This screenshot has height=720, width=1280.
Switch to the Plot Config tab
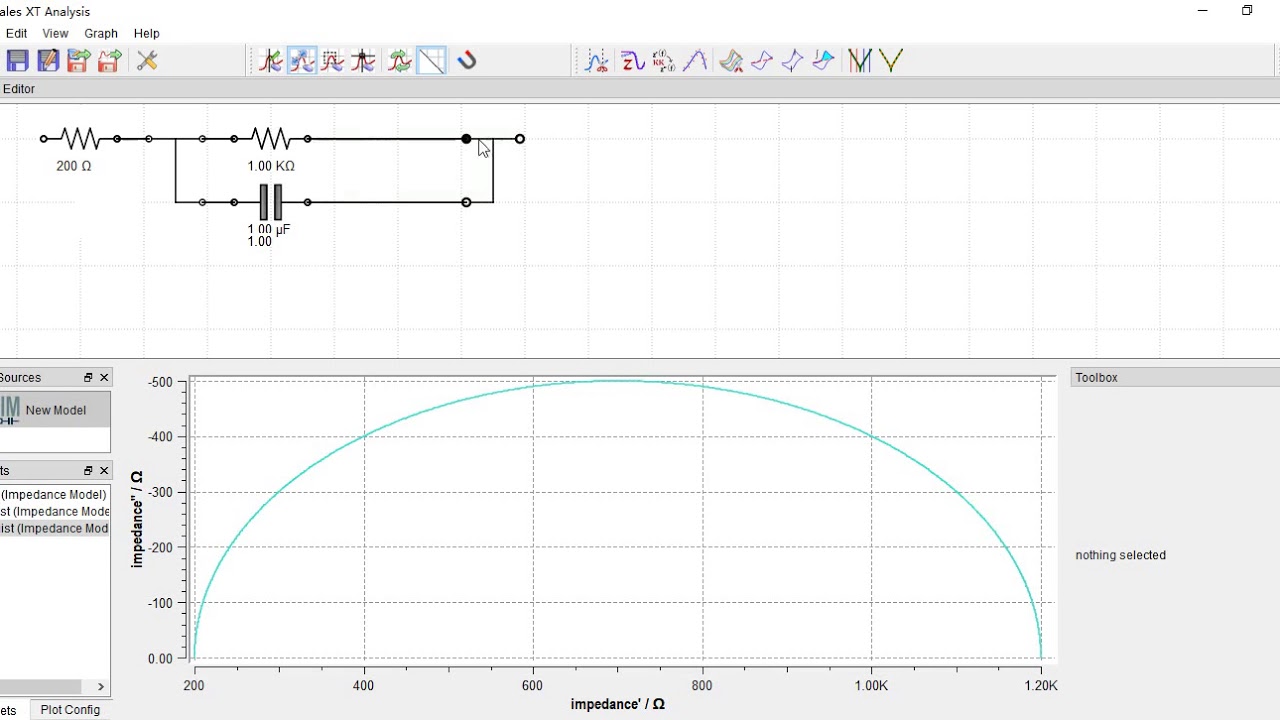point(70,710)
